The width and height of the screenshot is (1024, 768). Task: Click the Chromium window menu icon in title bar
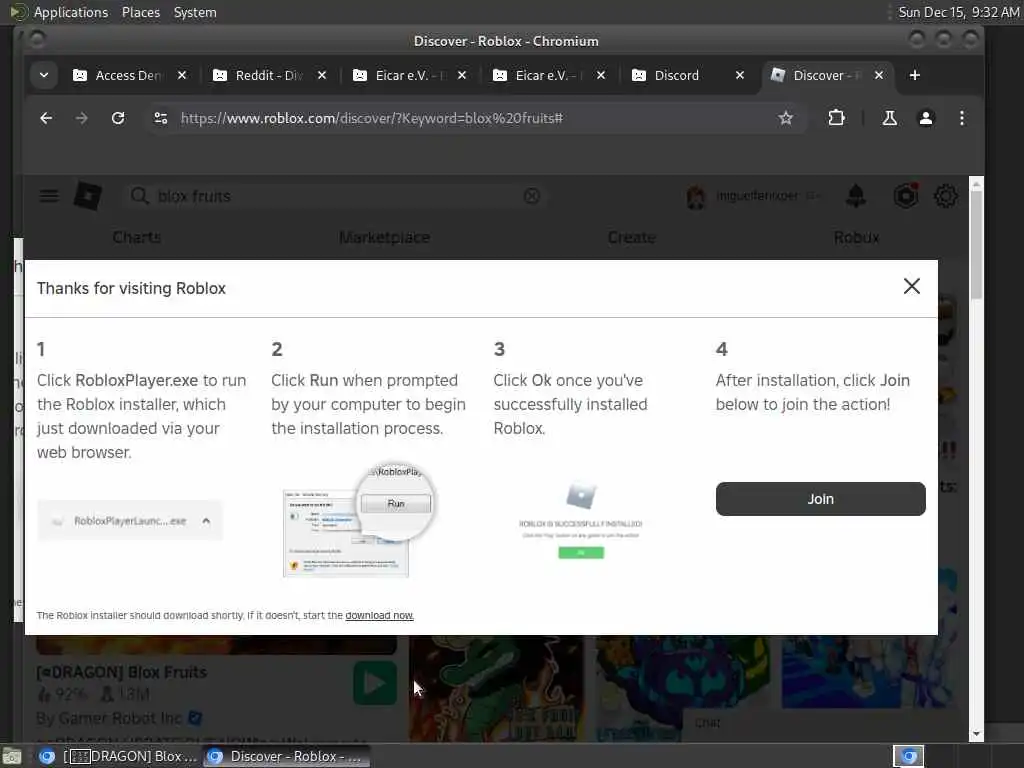(37, 40)
